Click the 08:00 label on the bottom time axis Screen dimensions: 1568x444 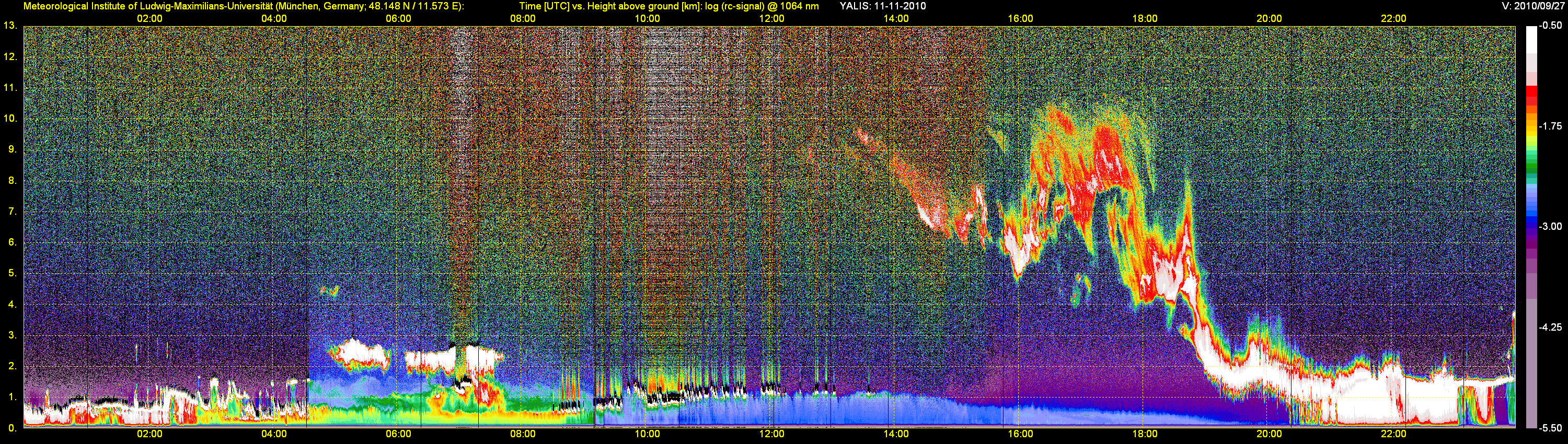click(523, 434)
